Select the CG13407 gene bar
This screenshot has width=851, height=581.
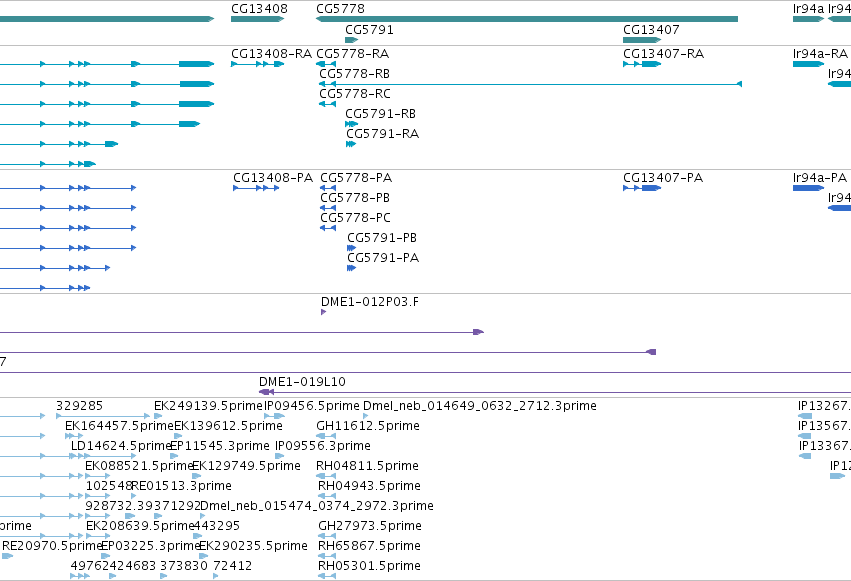point(642,40)
